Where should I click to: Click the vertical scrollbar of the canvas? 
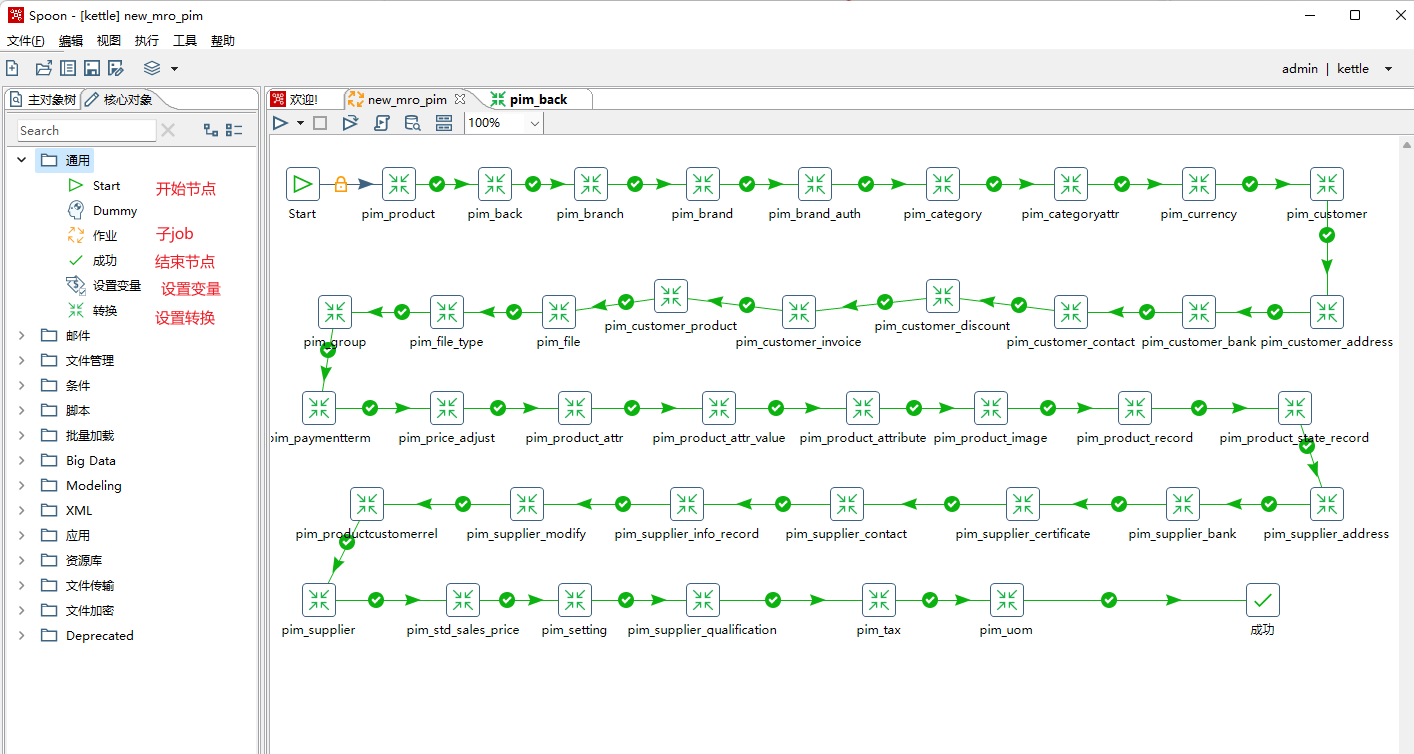tap(1407, 445)
